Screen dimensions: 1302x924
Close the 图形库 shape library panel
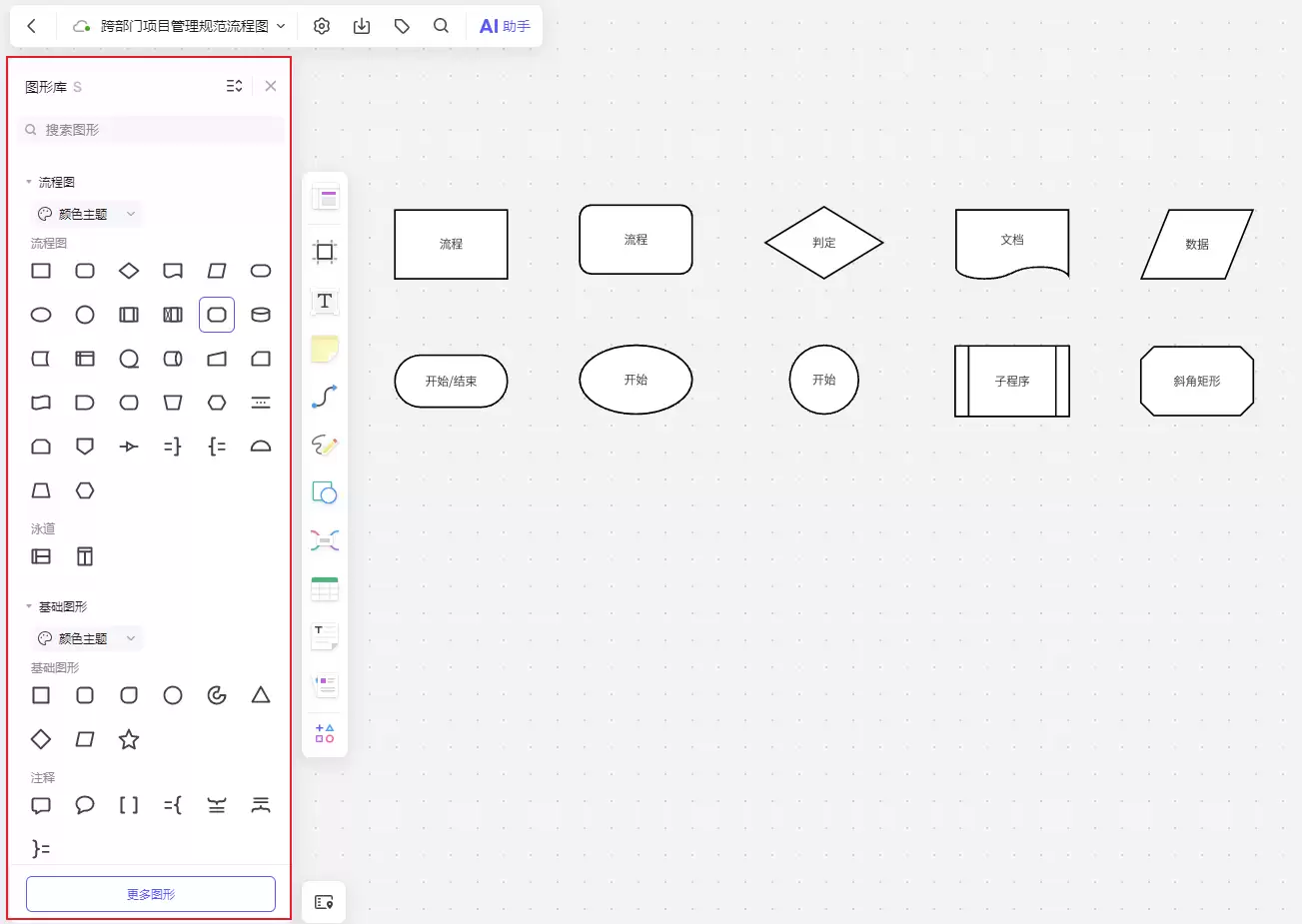tap(271, 86)
